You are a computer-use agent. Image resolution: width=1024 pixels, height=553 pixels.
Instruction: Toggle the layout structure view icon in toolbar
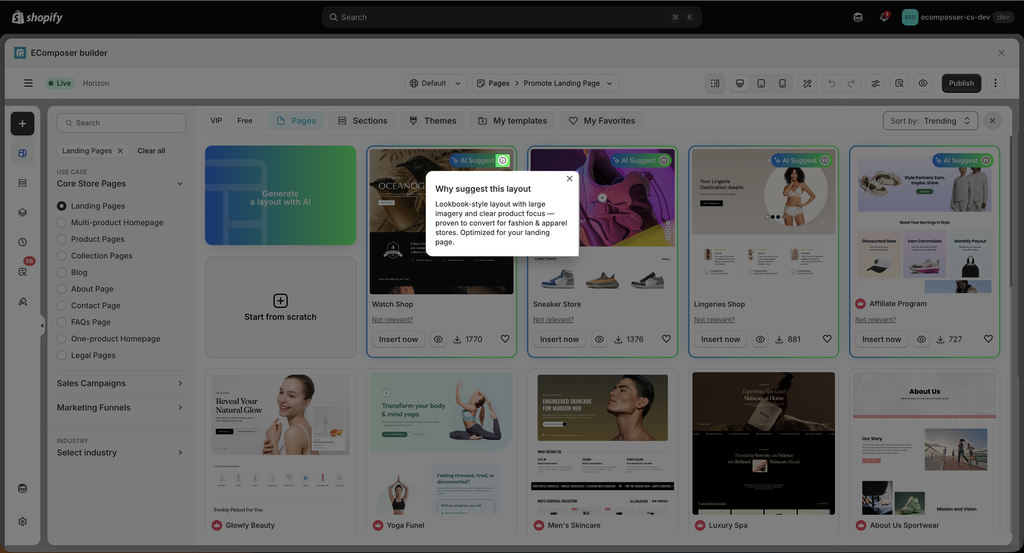coord(715,83)
